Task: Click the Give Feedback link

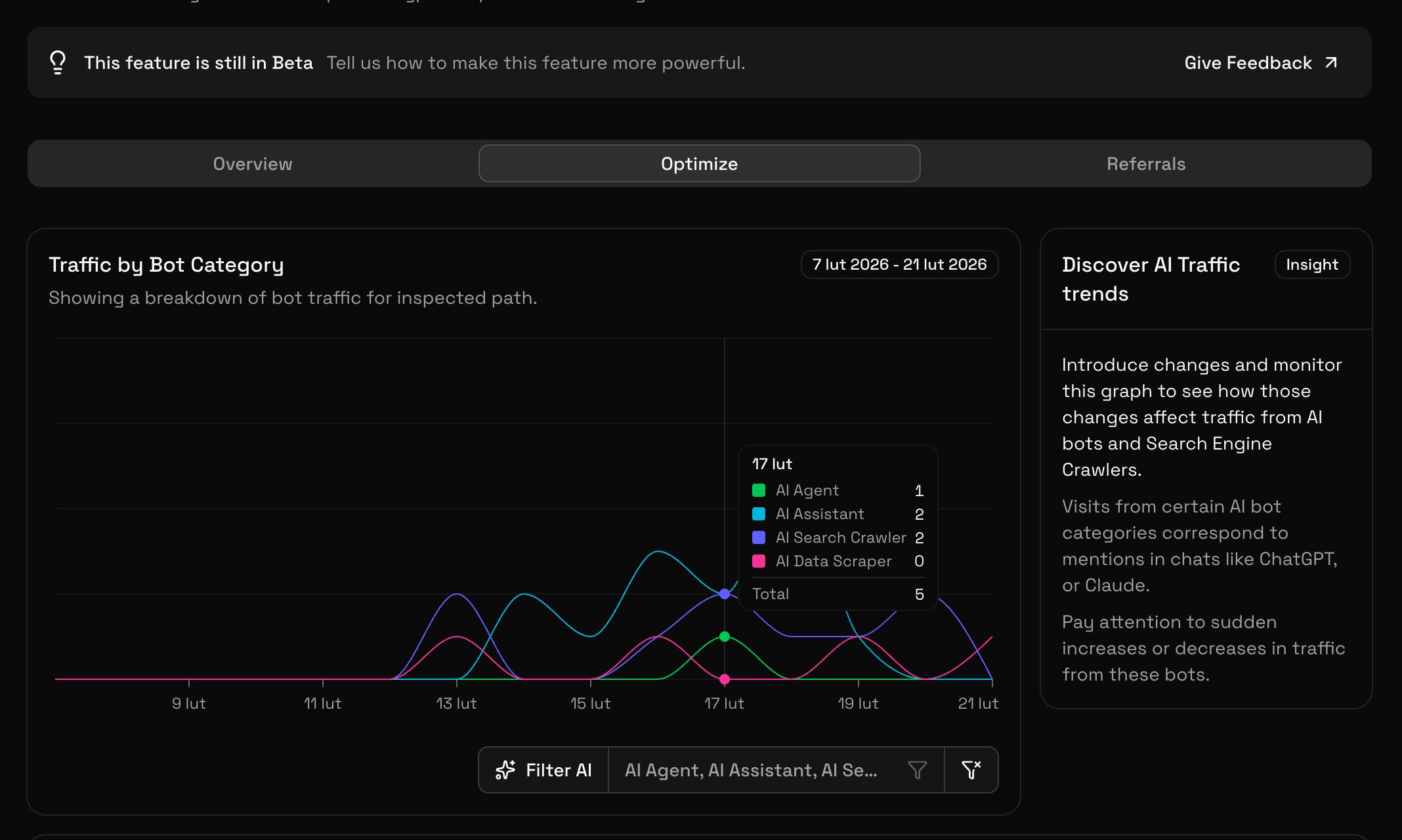Action: point(1248,62)
